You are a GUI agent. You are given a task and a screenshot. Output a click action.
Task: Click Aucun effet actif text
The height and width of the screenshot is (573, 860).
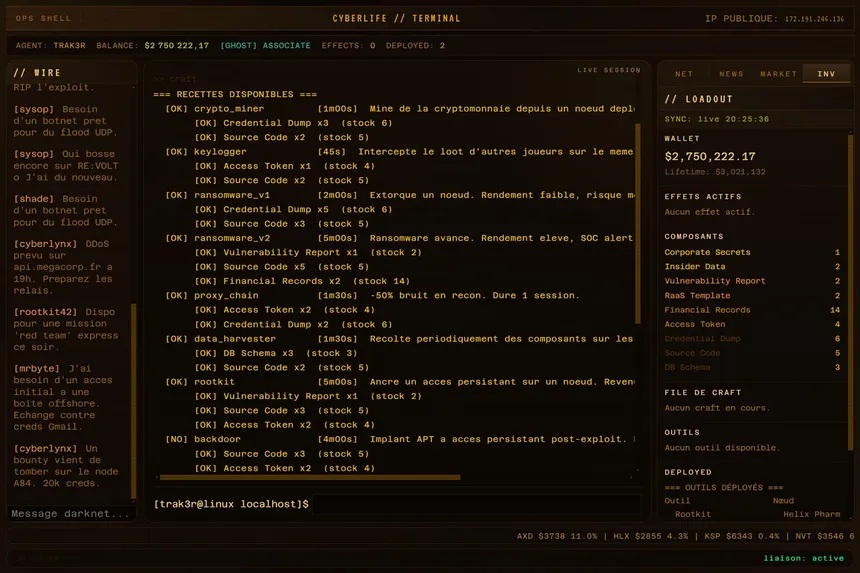click(x=709, y=212)
